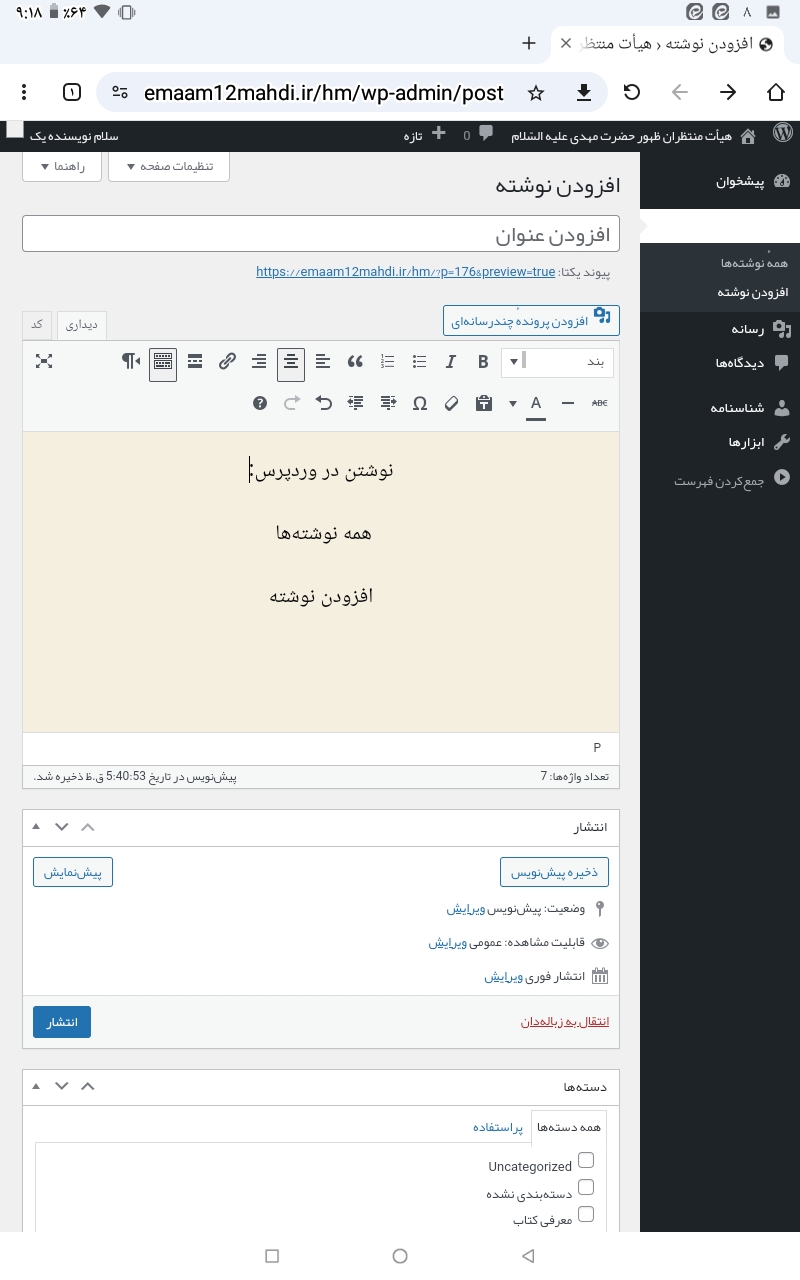Tick the Uncategorized category checkbox

[586, 1160]
